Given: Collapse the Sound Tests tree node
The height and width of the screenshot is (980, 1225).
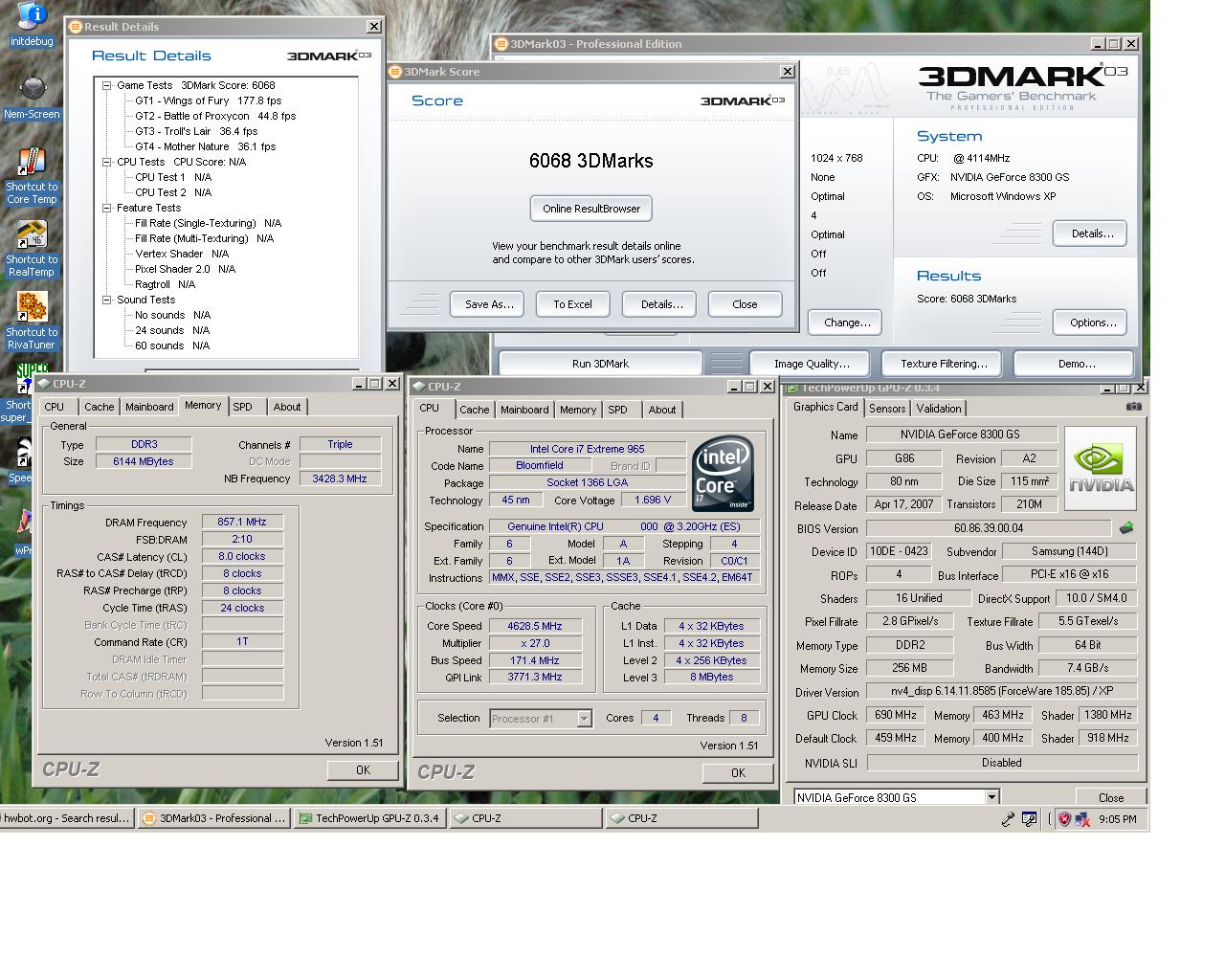Looking at the screenshot, I should (107, 300).
